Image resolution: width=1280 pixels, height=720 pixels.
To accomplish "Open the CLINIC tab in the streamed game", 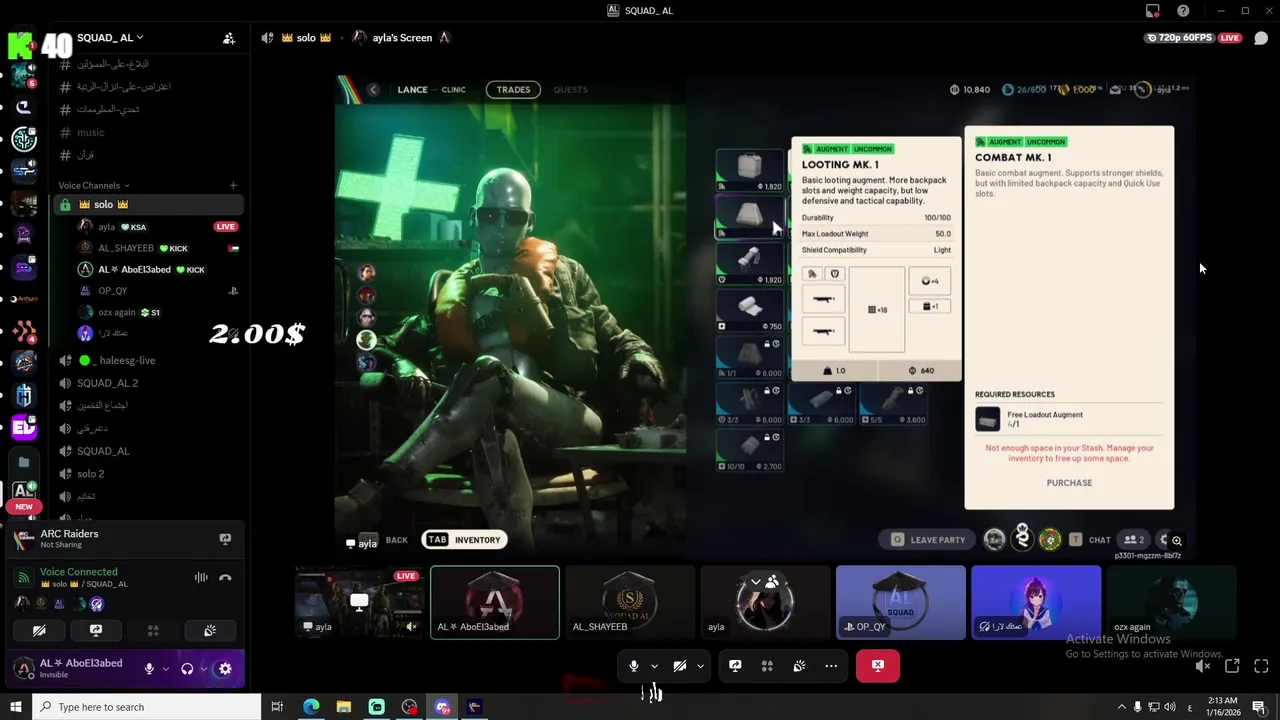I will (x=453, y=90).
